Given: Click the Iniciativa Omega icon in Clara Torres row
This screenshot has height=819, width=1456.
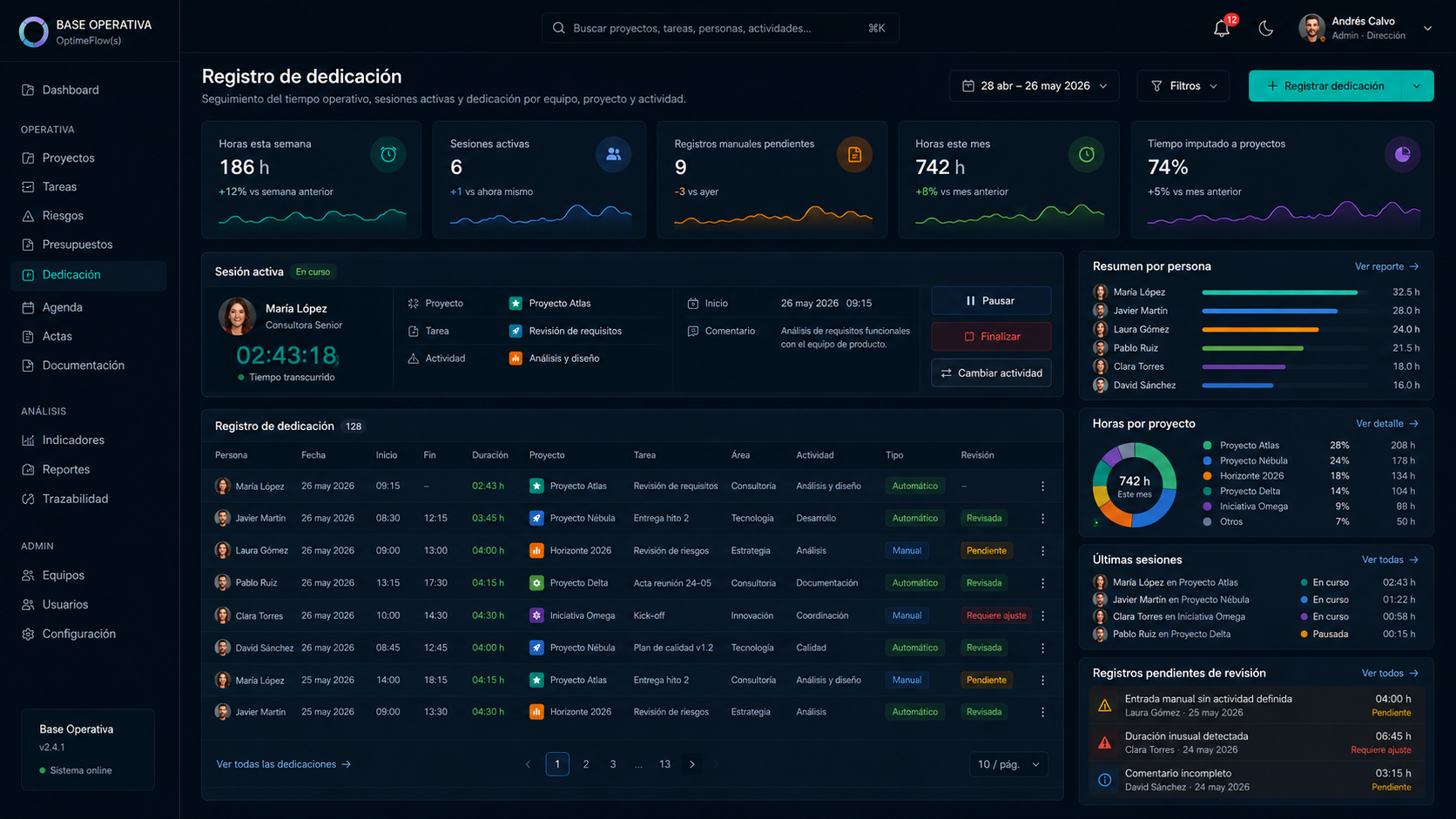Looking at the screenshot, I should coord(536,615).
